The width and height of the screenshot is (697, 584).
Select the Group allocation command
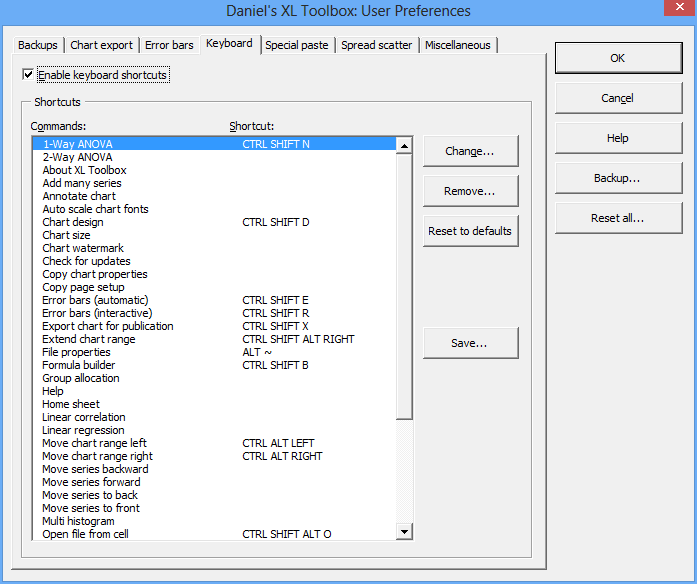[214, 378]
